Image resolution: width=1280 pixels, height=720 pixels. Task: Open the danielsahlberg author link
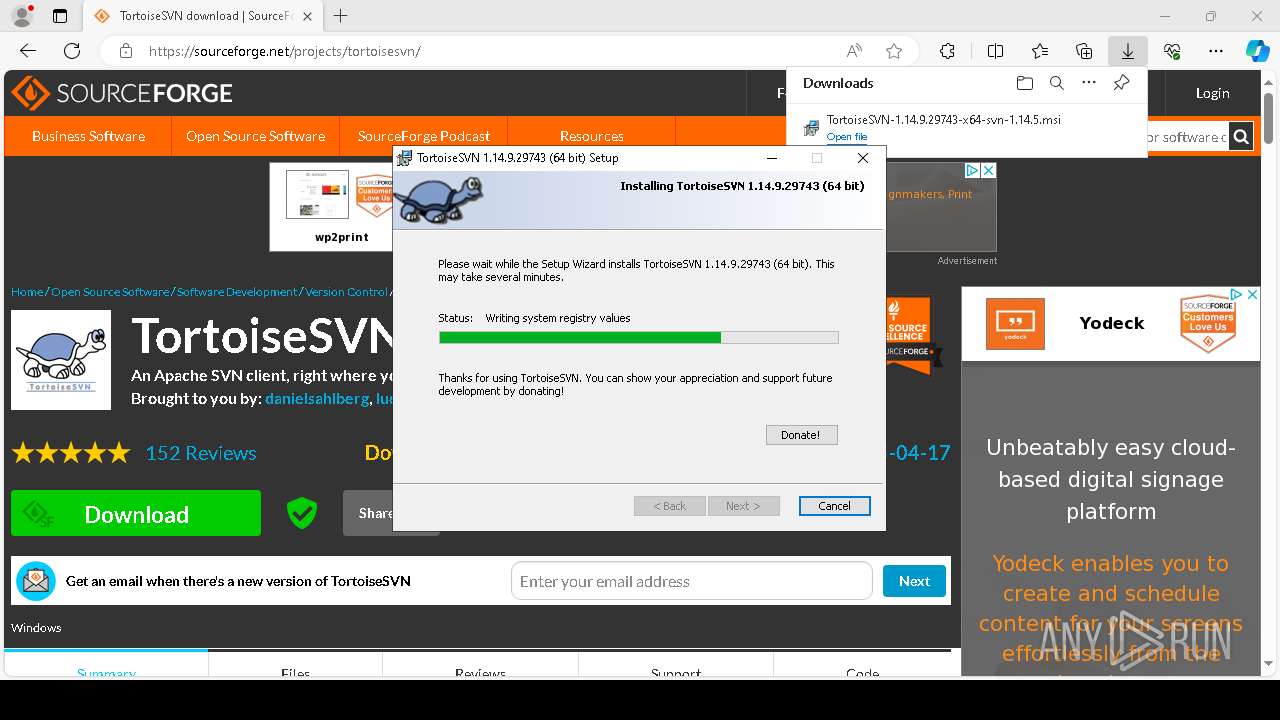click(317, 398)
